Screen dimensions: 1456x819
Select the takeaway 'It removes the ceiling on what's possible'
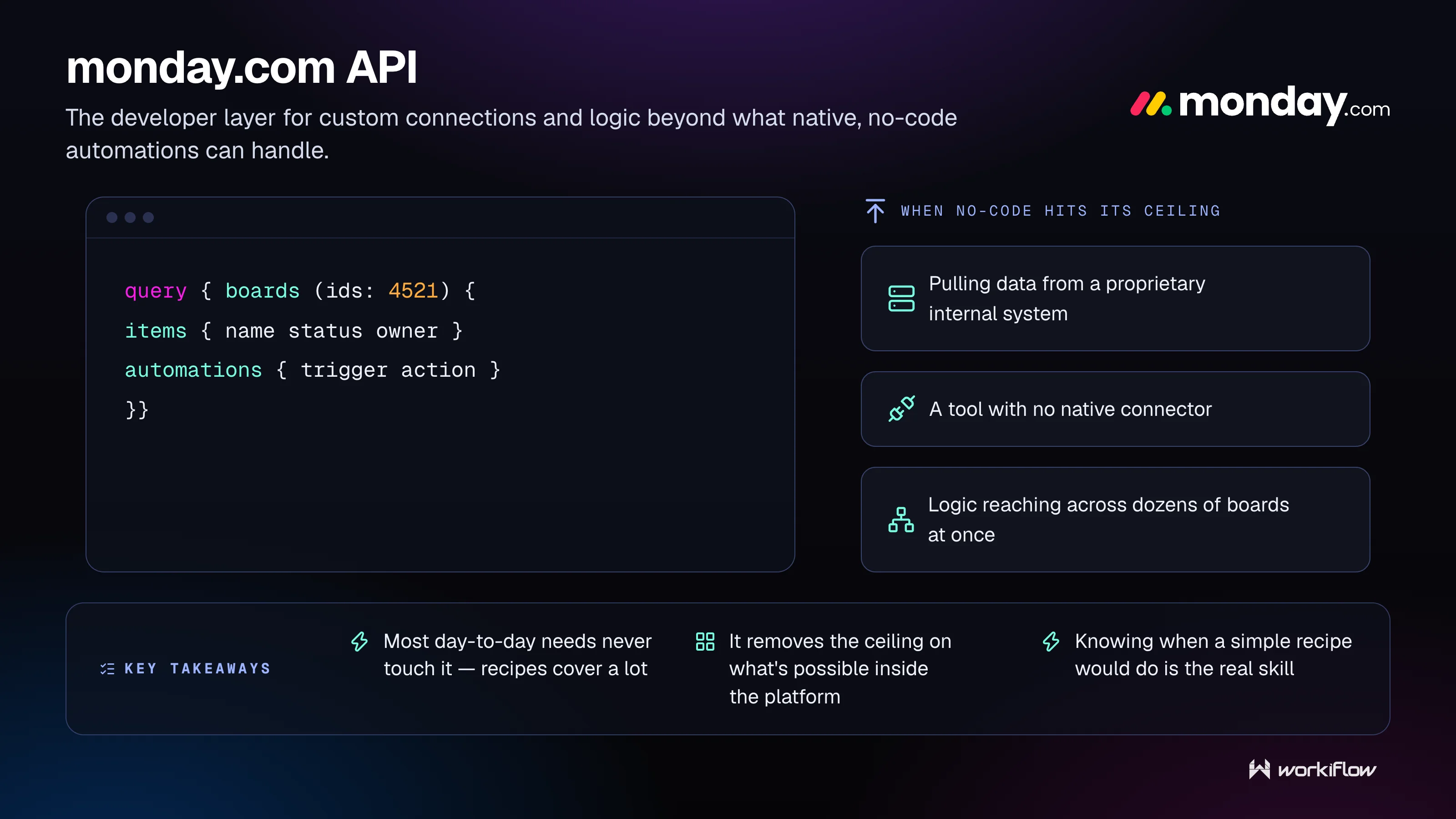840,669
